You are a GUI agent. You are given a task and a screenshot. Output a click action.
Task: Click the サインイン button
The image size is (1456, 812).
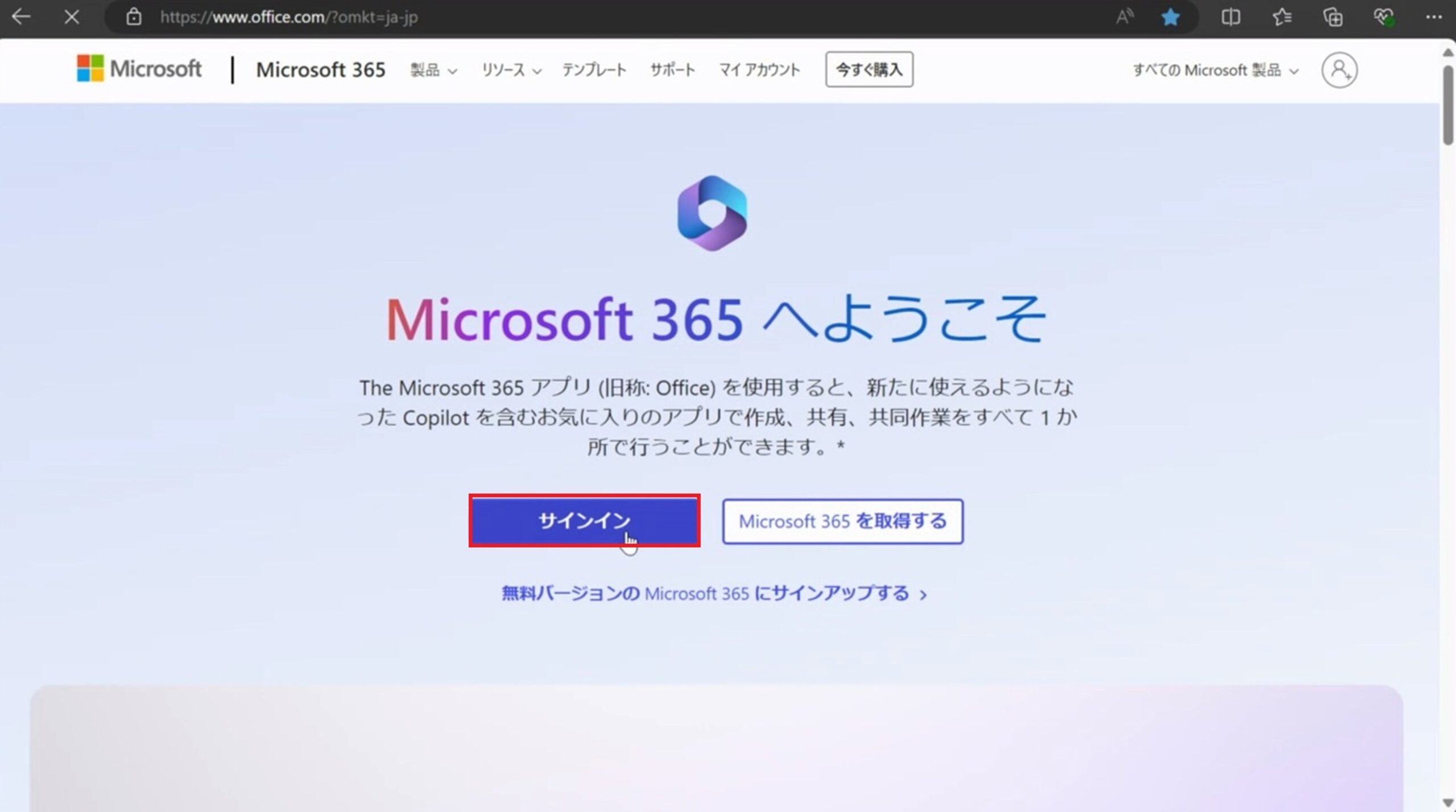[x=584, y=521]
